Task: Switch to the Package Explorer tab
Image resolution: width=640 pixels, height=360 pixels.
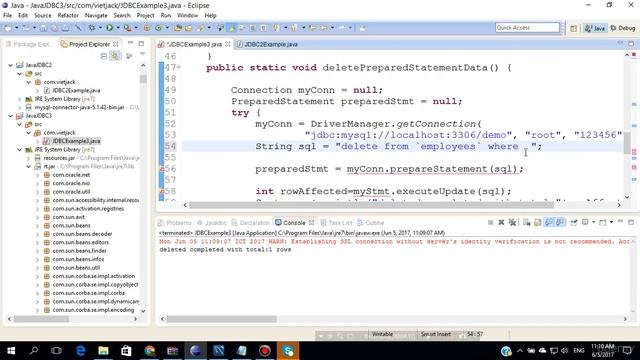Action: click(x=29, y=44)
